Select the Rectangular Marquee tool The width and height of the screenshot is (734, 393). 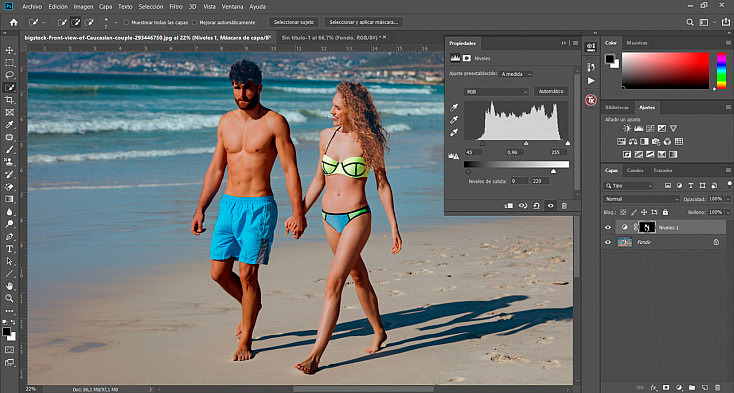click(9, 63)
